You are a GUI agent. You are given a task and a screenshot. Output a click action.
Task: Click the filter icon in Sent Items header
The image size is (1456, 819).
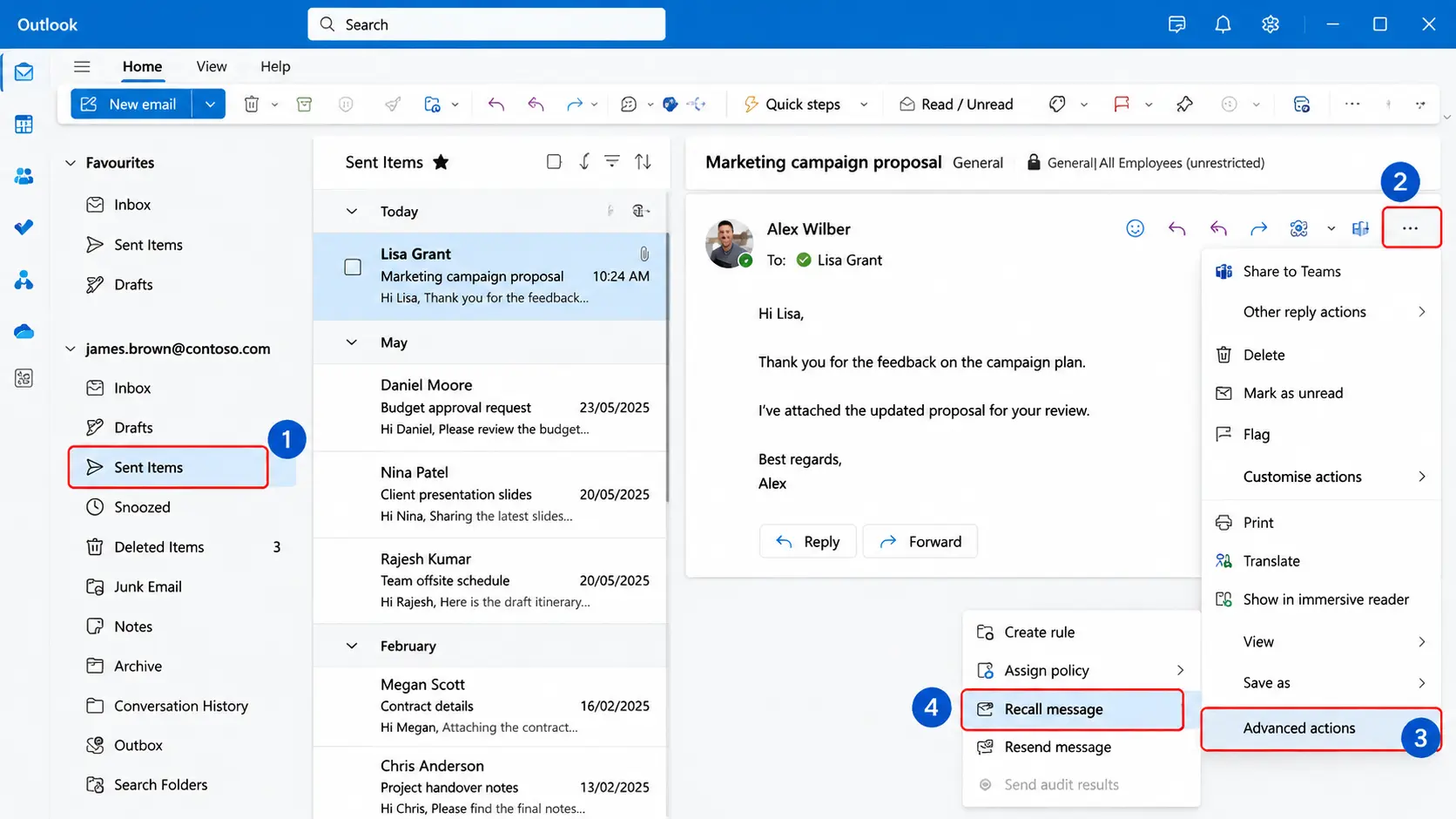[612, 161]
